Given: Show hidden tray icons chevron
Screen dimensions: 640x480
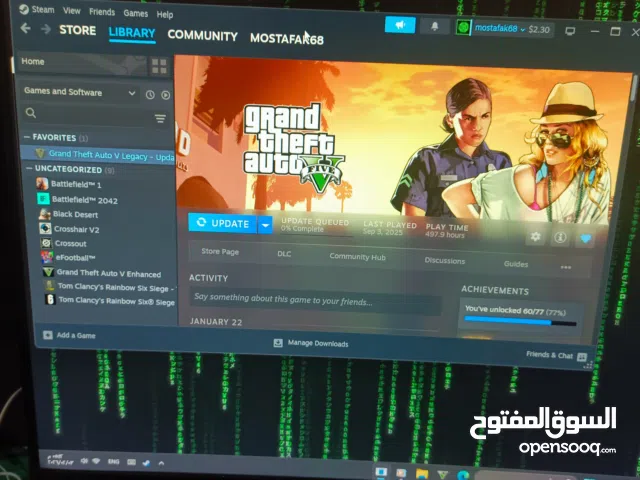Looking at the screenshot, I should [x=161, y=463].
